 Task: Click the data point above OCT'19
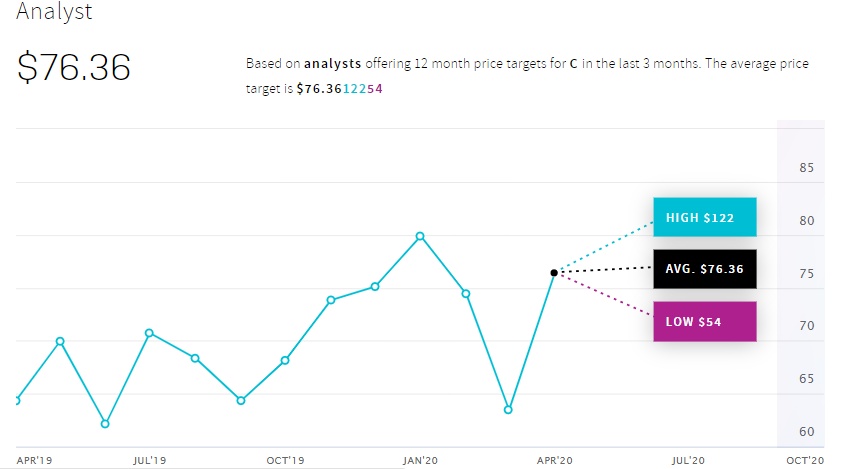tap(285, 360)
